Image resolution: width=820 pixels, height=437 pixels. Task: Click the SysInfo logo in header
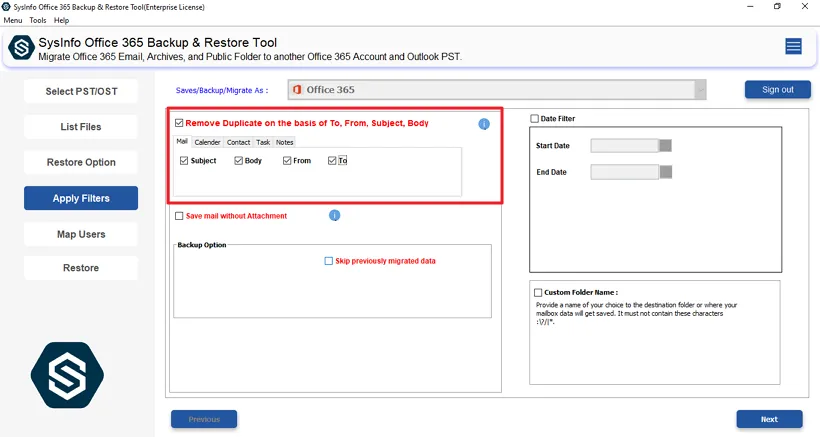pos(21,48)
